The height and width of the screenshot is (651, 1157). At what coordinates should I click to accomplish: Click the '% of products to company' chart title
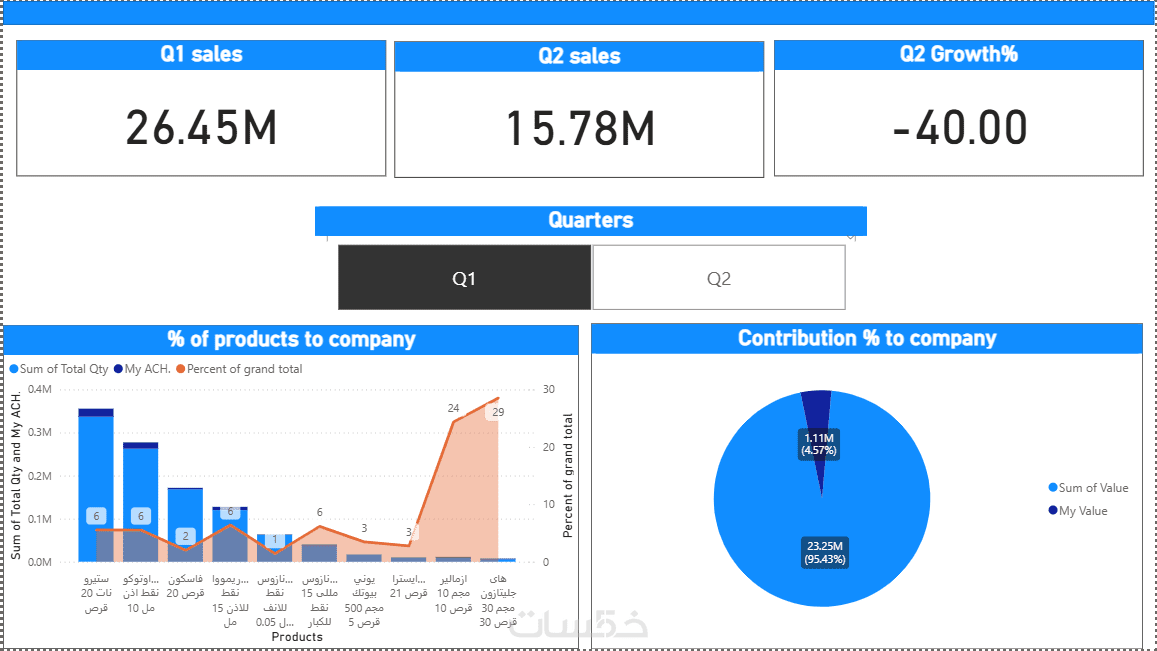[x=291, y=339]
